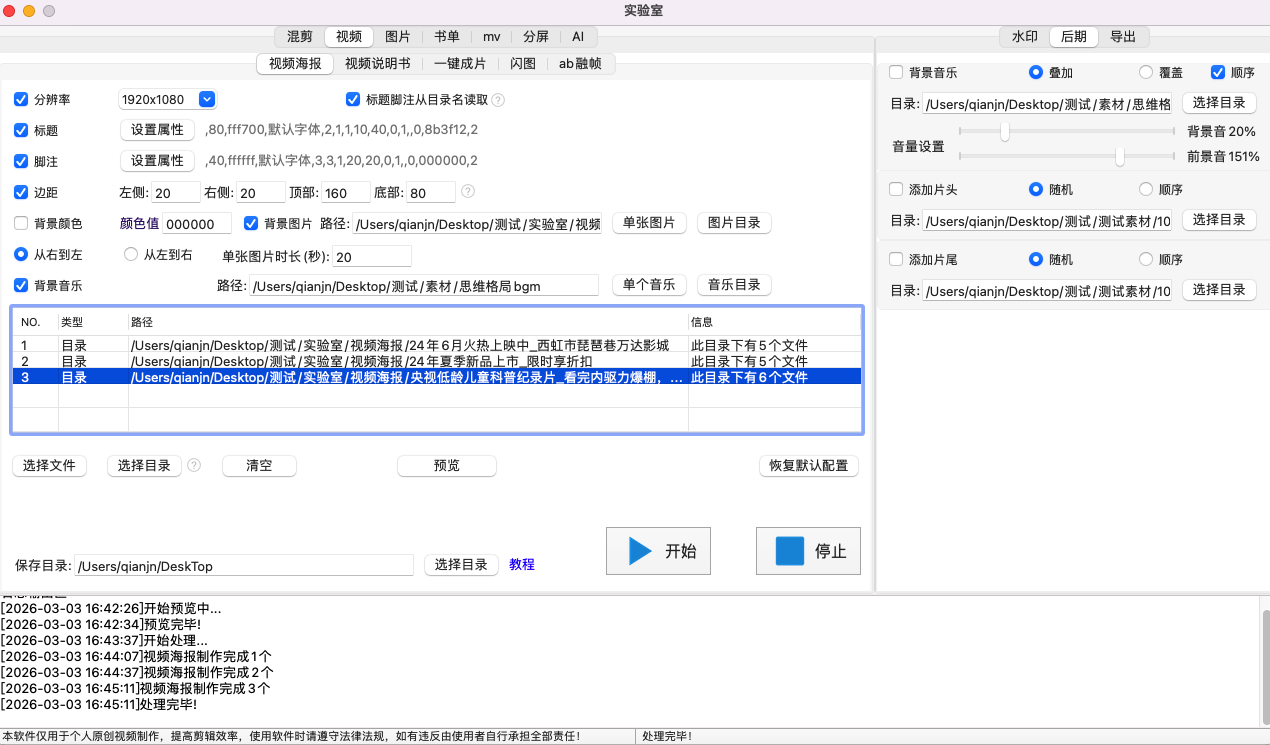Open the 教程 tutorial link
Screen dimensions: 1270x745
coord(521,564)
